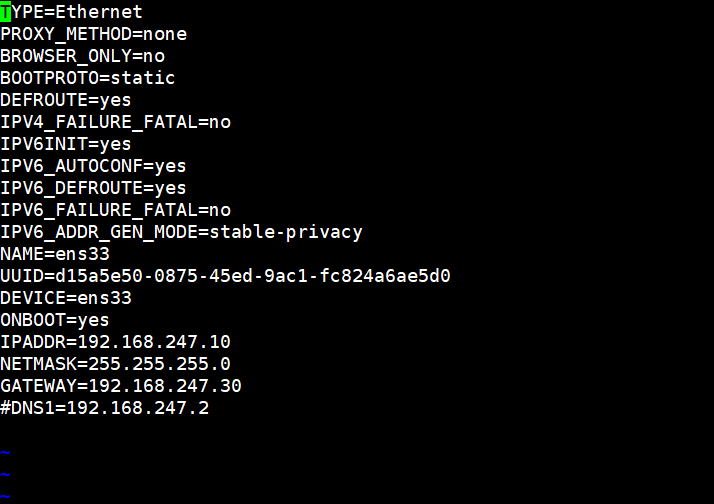This screenshot has width=714, height=504.
Task: Click the IPV6INIT=yes line
Action: pyautogui.click(x=66, y=144)
